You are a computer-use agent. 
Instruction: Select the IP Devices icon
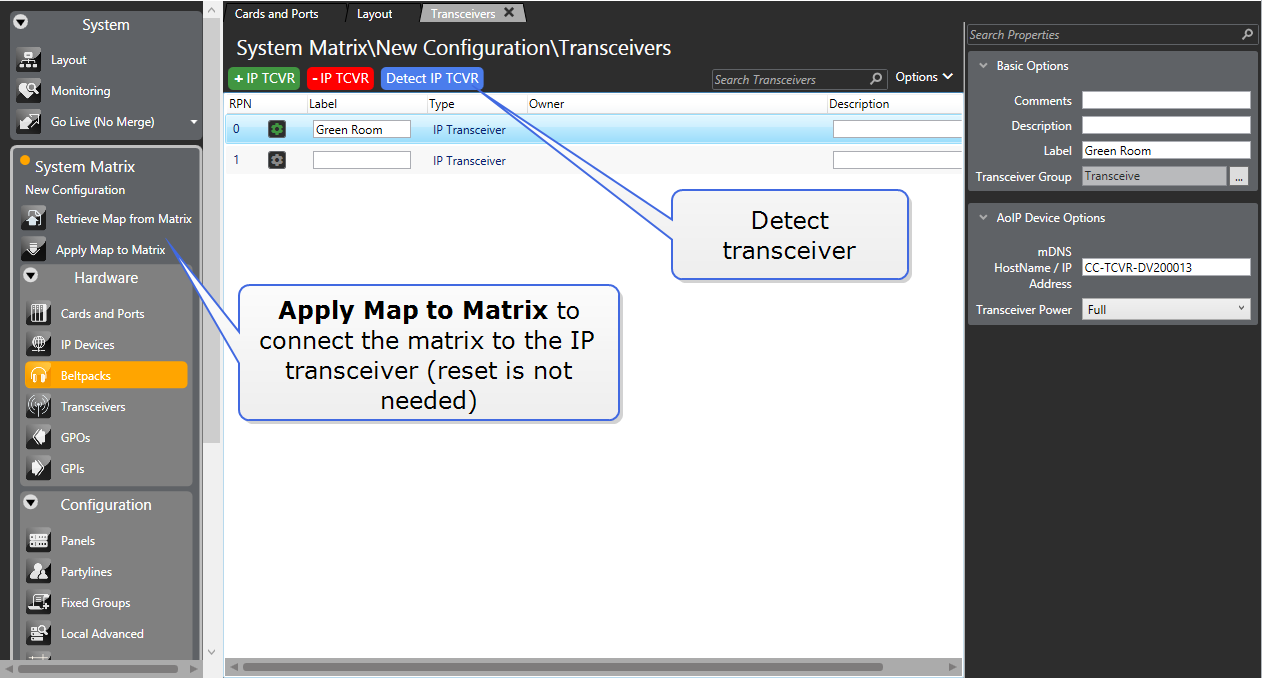[x=39, y=345]
